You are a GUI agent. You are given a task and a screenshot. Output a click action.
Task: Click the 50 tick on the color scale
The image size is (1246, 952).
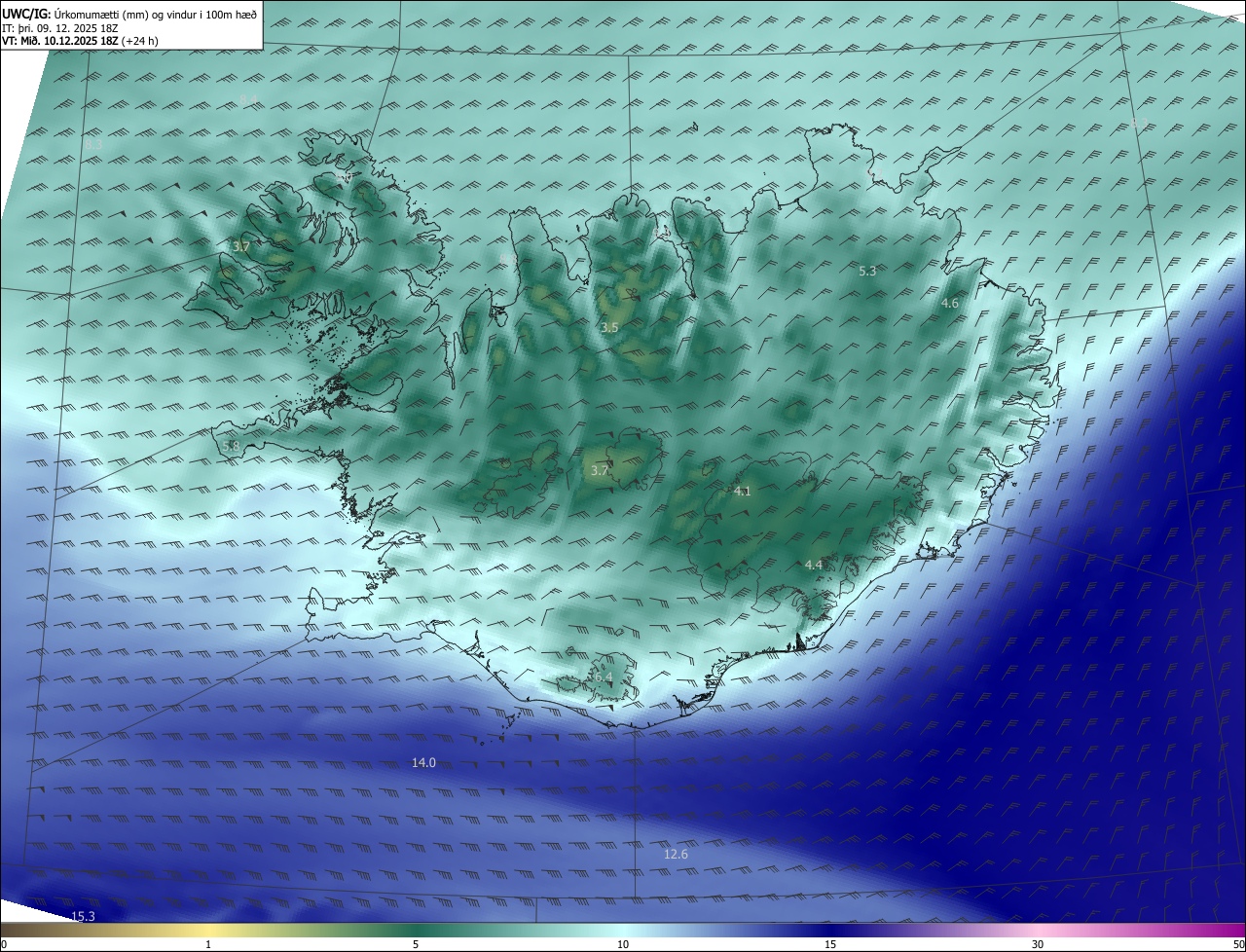pyautogui.click(x=1238, y=944)
